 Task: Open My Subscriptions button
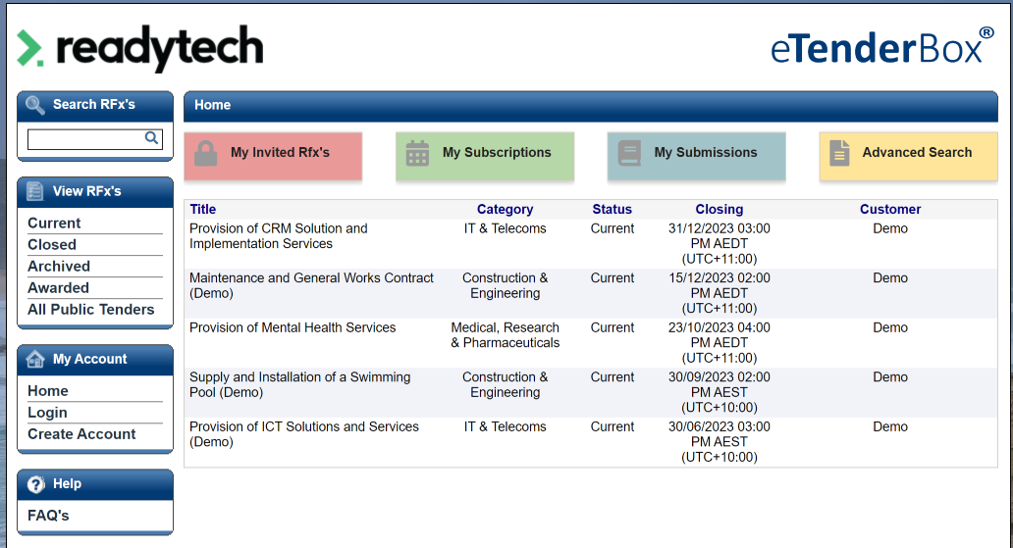[x=485, y=156]
